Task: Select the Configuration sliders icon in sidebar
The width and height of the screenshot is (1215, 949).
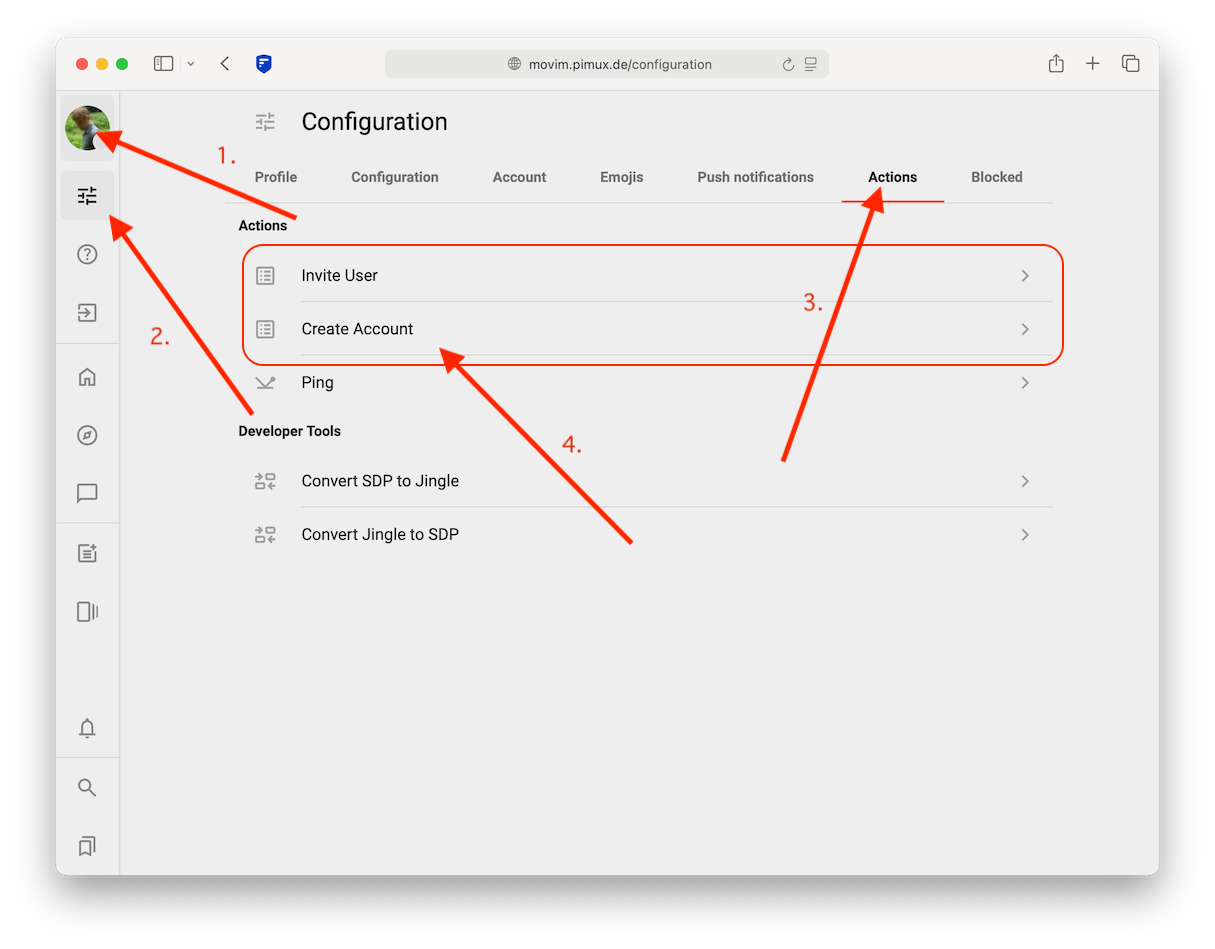Action: [87, 195]
